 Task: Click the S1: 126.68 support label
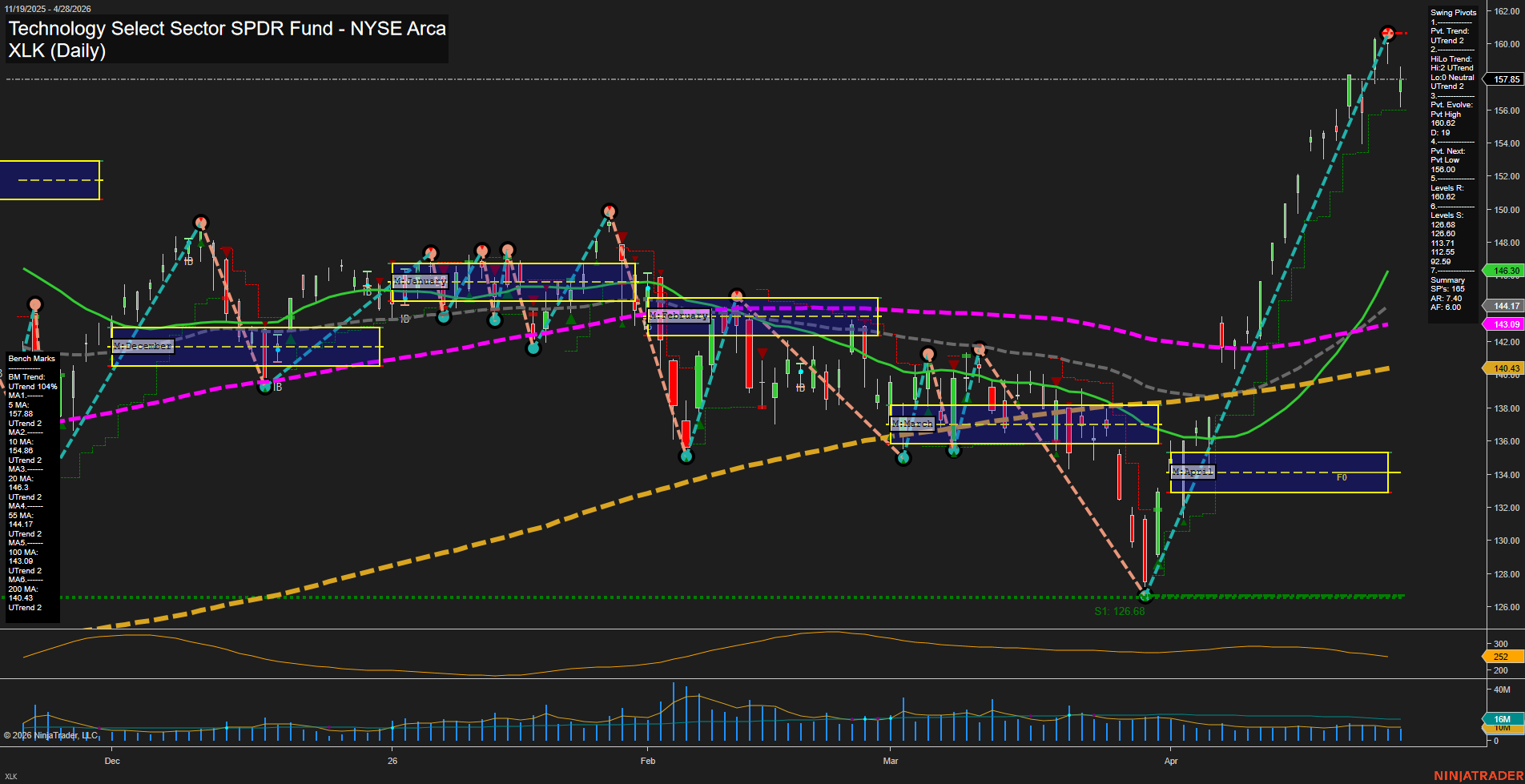click(1119, 611)
